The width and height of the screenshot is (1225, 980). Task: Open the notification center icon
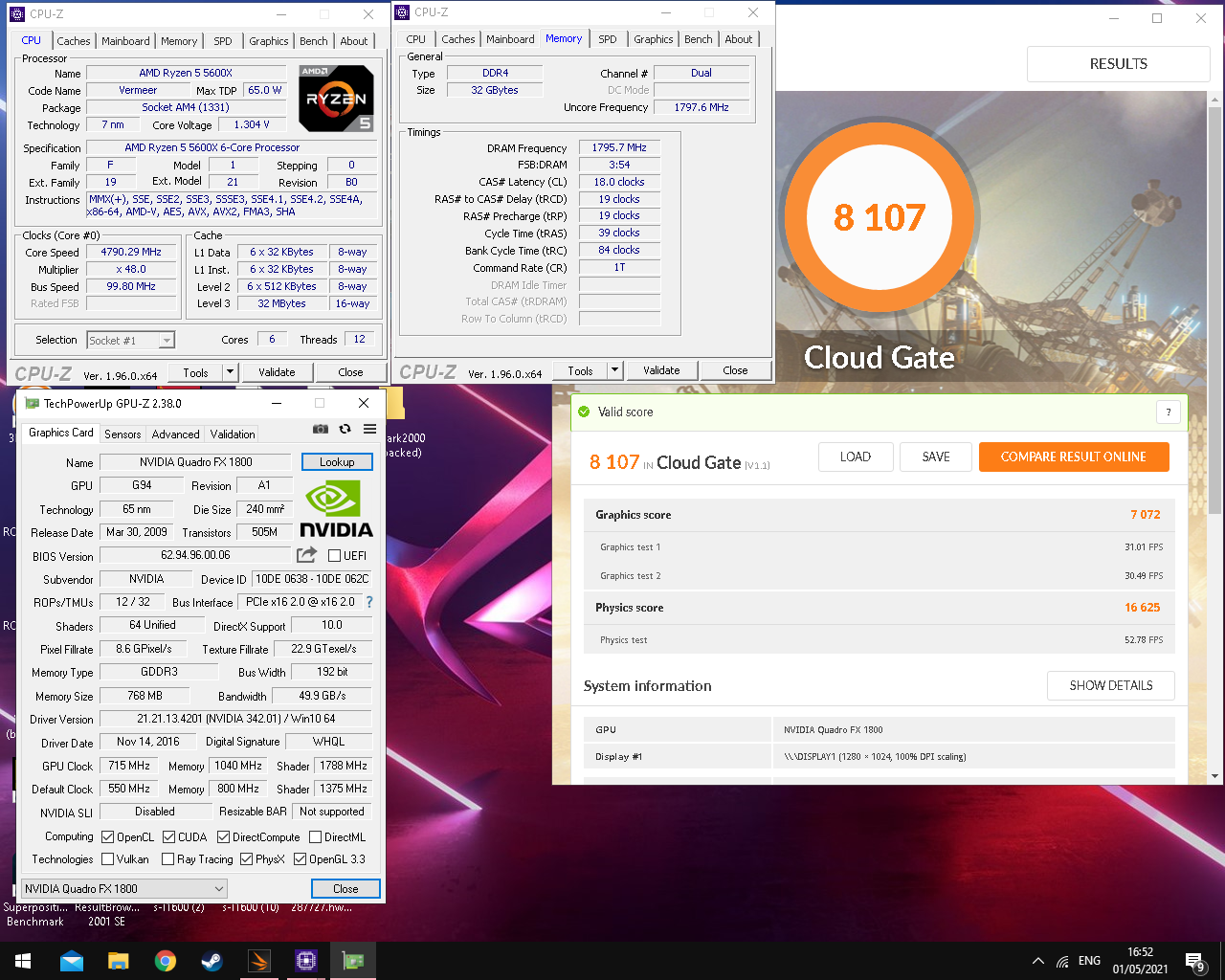coord(1194,961)
